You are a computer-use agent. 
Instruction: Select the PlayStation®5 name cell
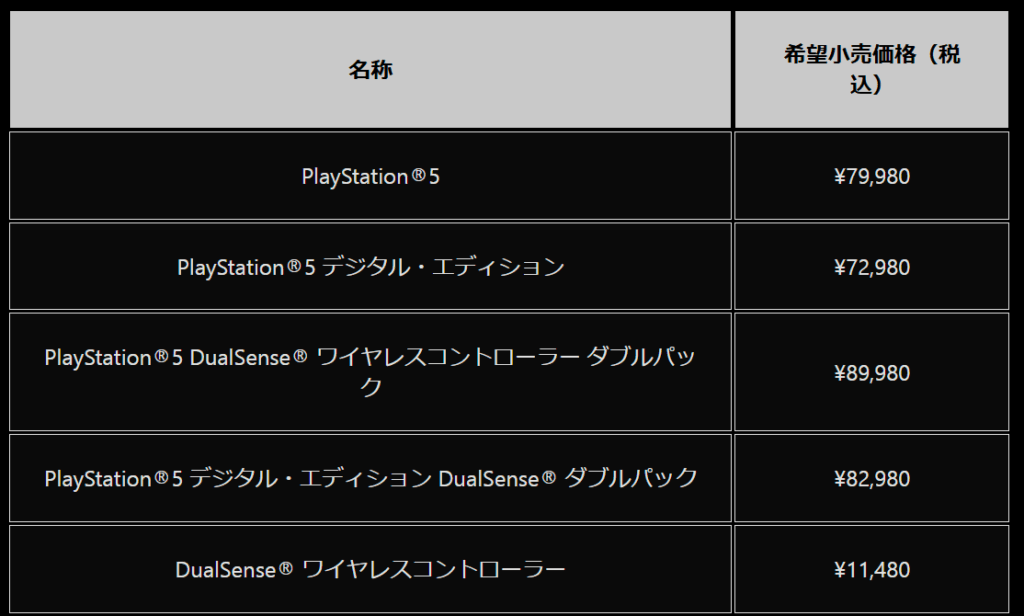click(370, 176)
